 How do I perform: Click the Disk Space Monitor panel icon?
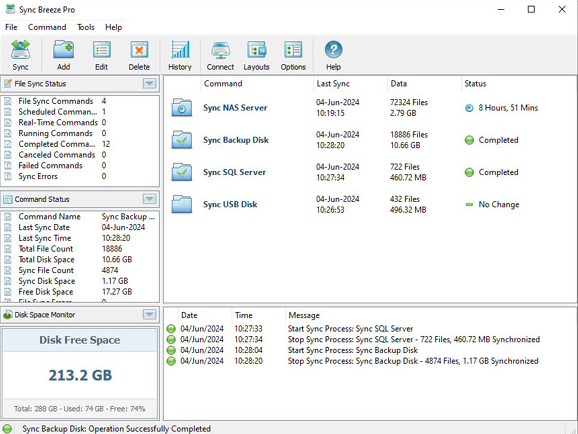[x=8, y=315]
